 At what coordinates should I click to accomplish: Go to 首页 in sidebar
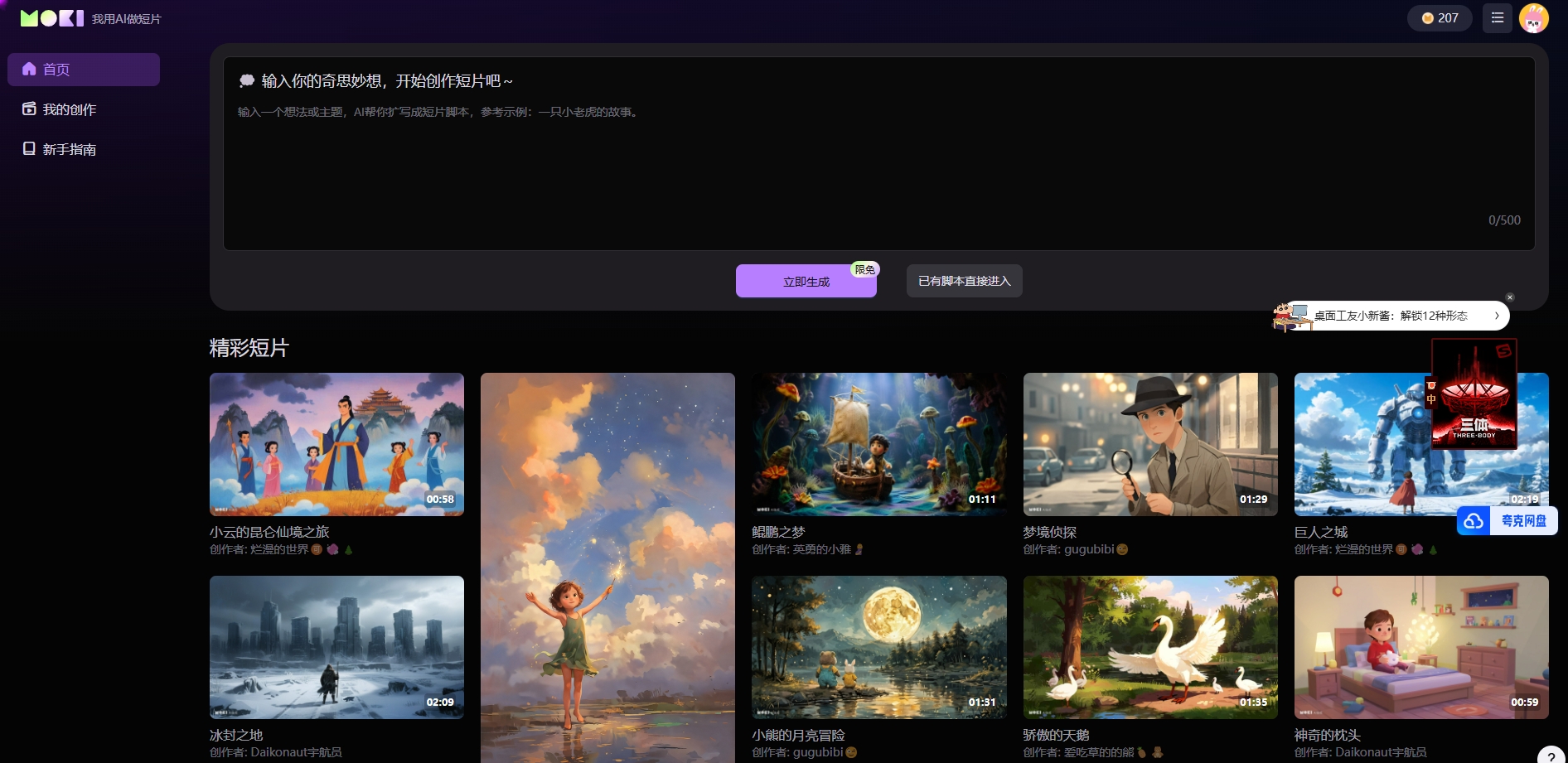click(x=84, y=70)
